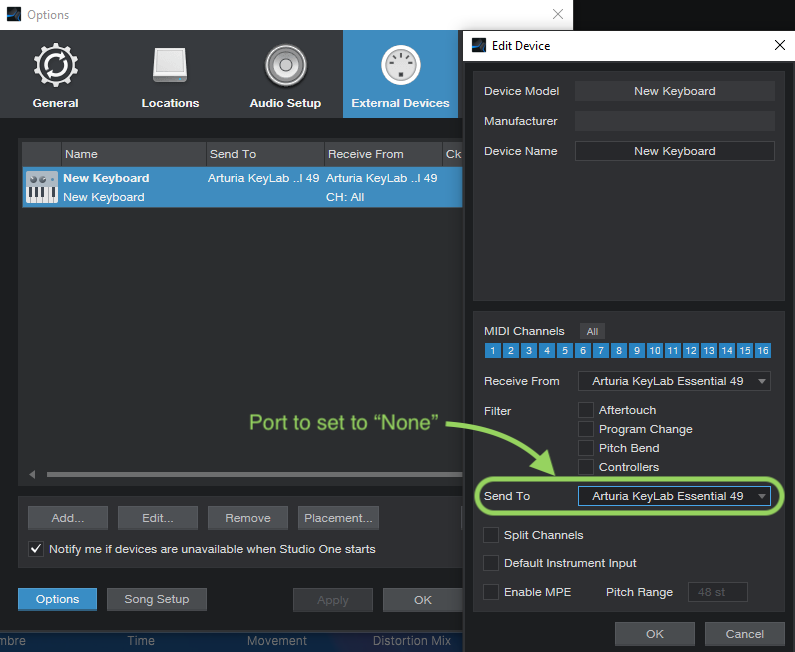
Task: Click OK in the Options window
Action: point(422,600)
